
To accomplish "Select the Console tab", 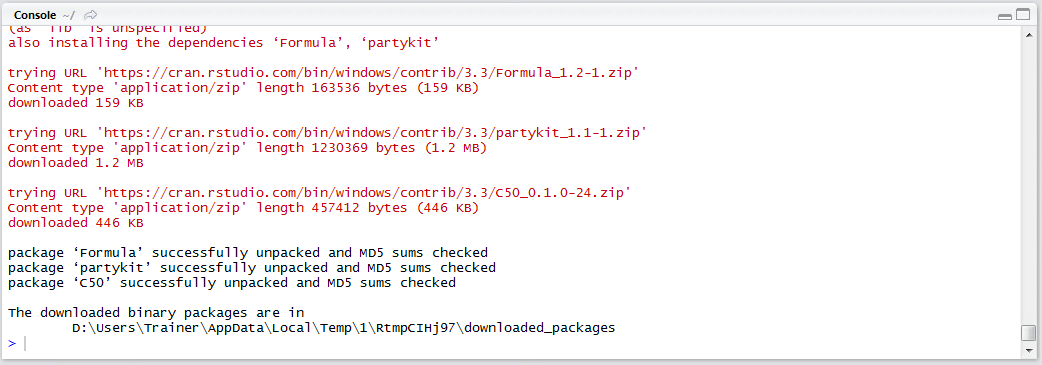I will (x=35, y=15).
